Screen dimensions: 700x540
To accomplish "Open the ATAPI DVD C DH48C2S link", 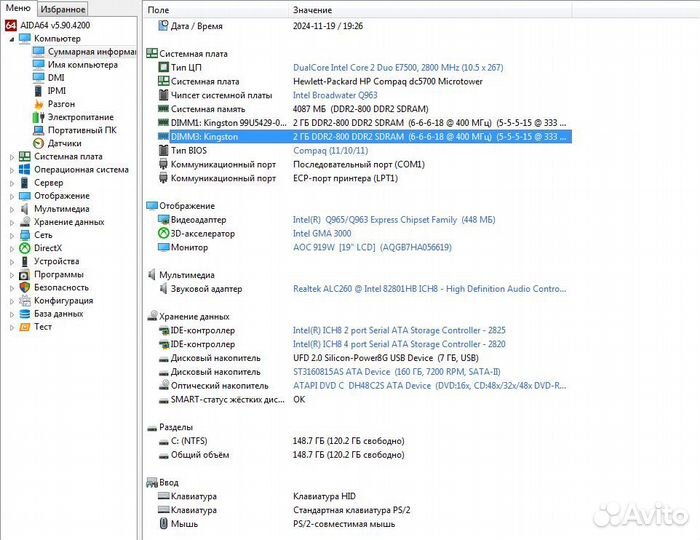I will tap(429, 386).
